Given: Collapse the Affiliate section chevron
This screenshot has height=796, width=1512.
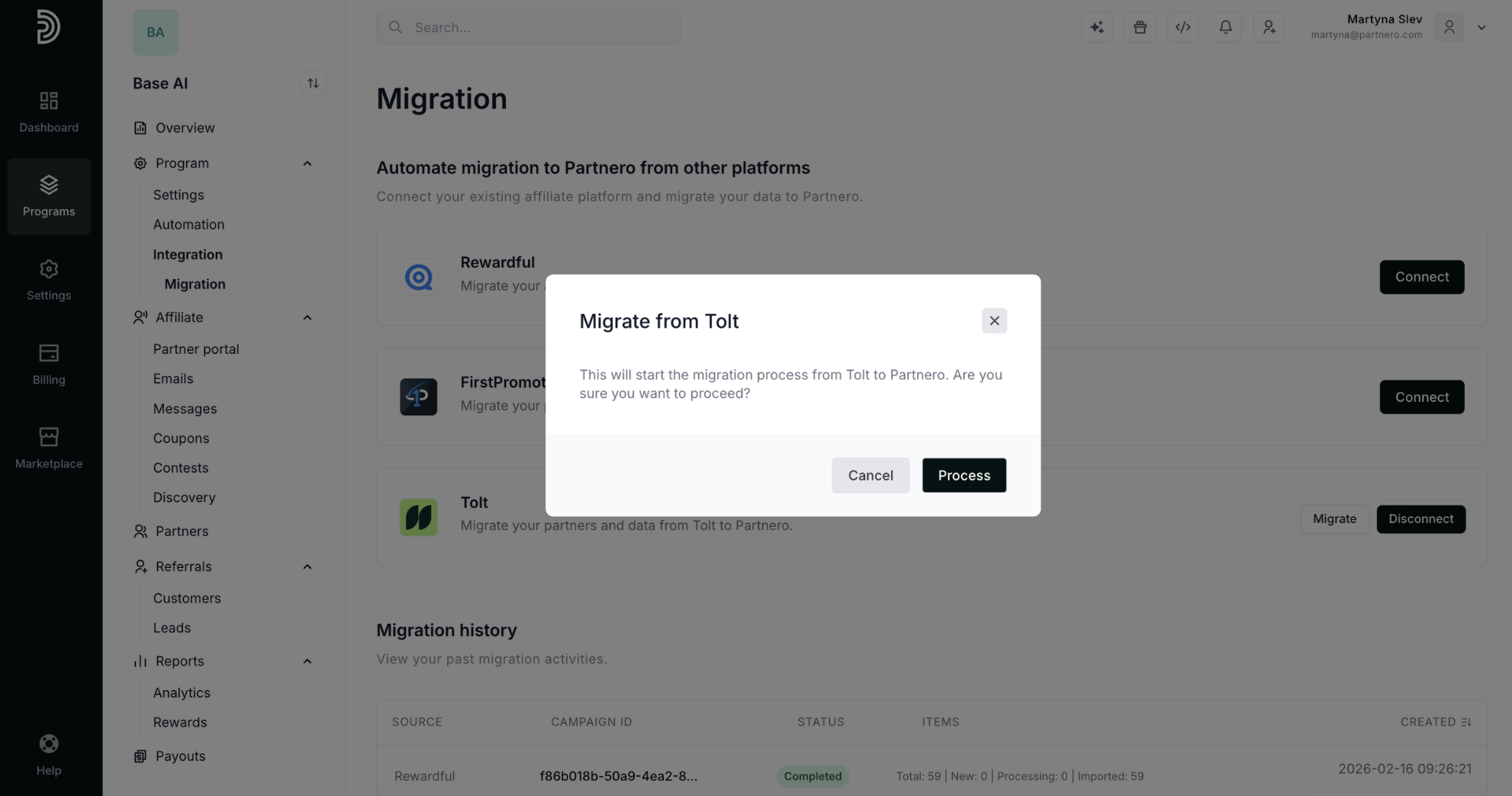Looking at the screenshot, I should (307, 317).
